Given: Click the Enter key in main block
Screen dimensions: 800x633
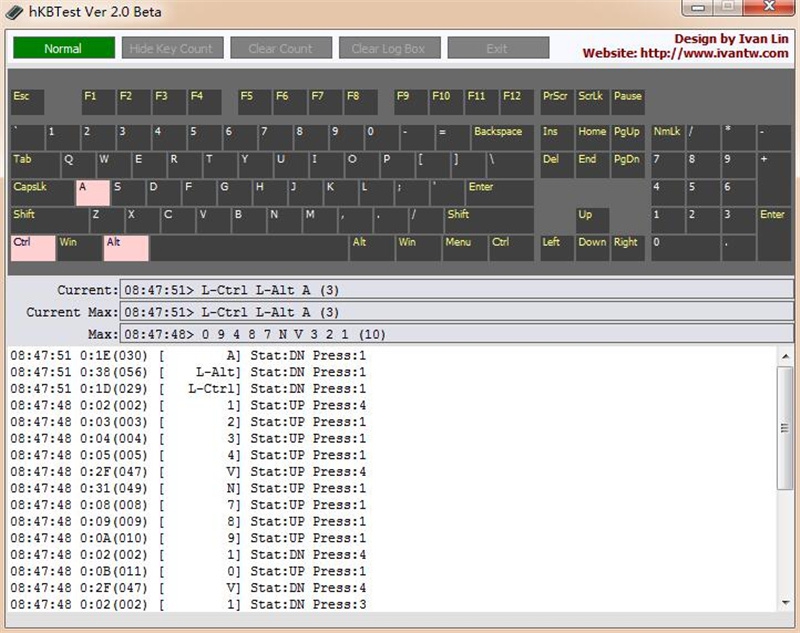Looking at the screenshot, I should tap(498, 192).
